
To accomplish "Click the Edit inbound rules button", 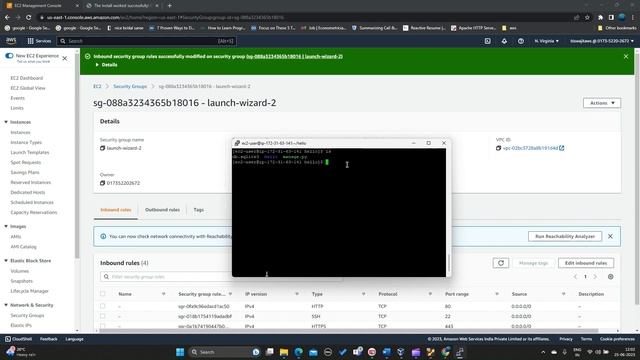I will [x=586, y=263].
